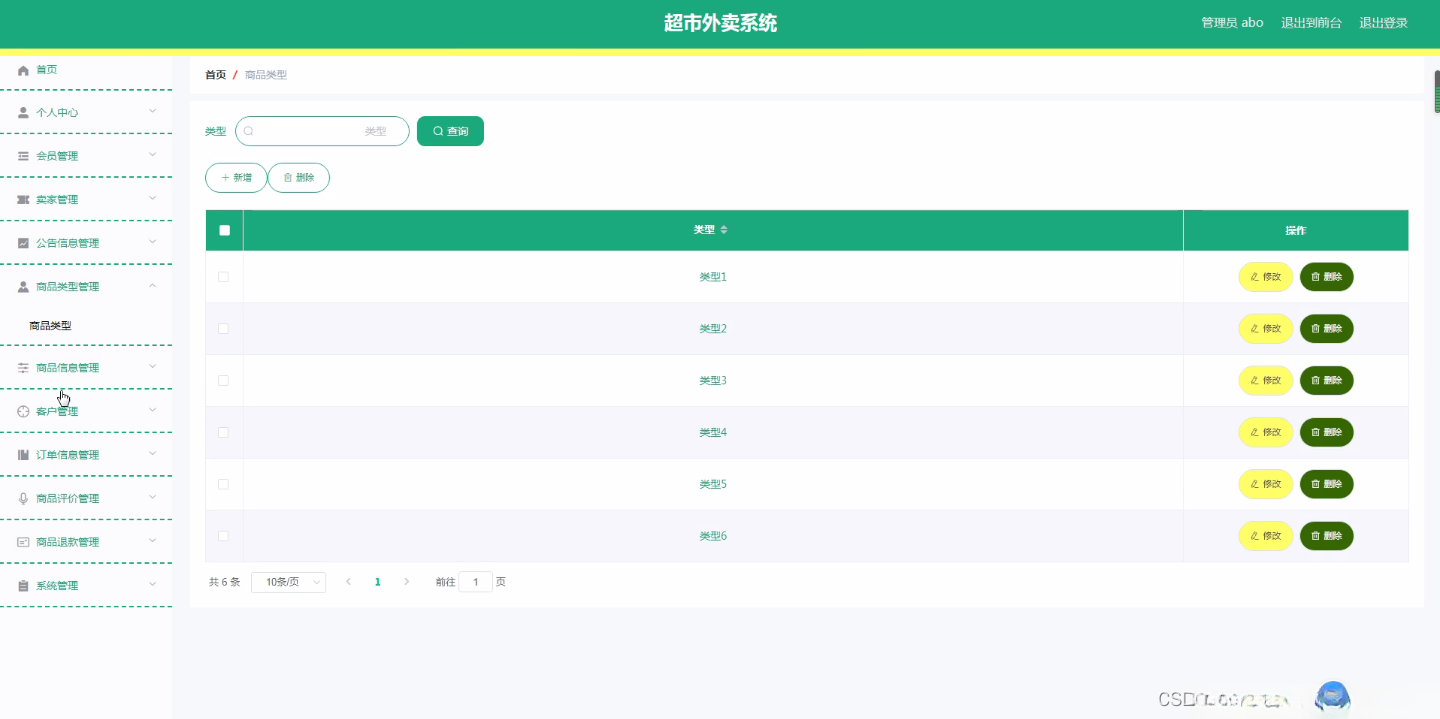
Task: Open the 10条/页 page size dropdown
Action: coord(288,582)
